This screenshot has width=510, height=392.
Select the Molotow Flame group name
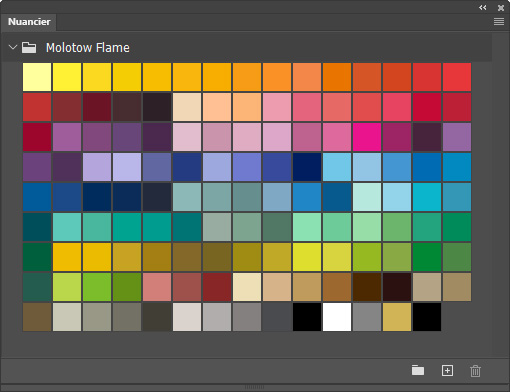tap(88, 48)
